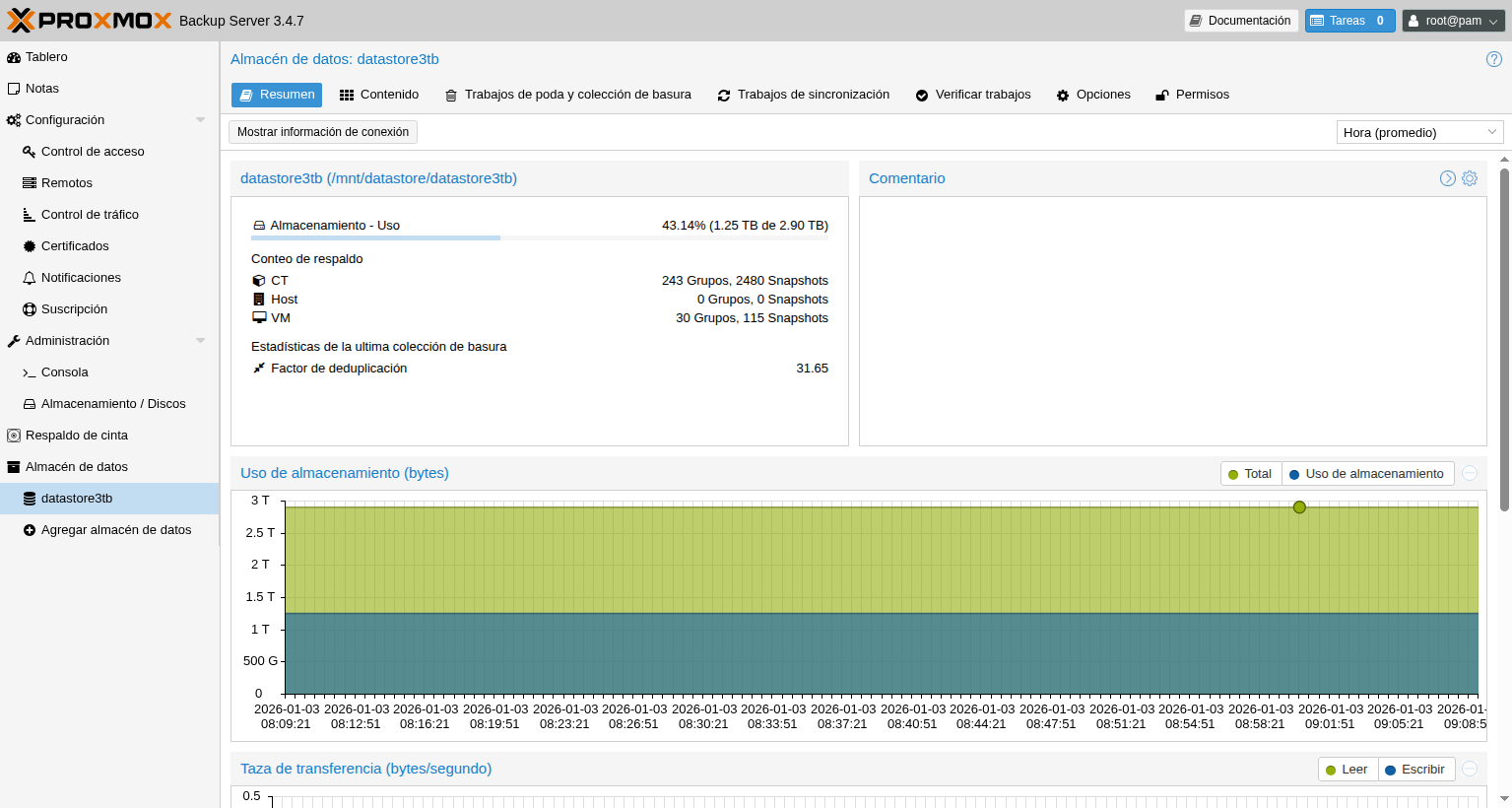The image size is (1512, 808).
Task: Open Consola in the sidebar
Action: point(64,372)
